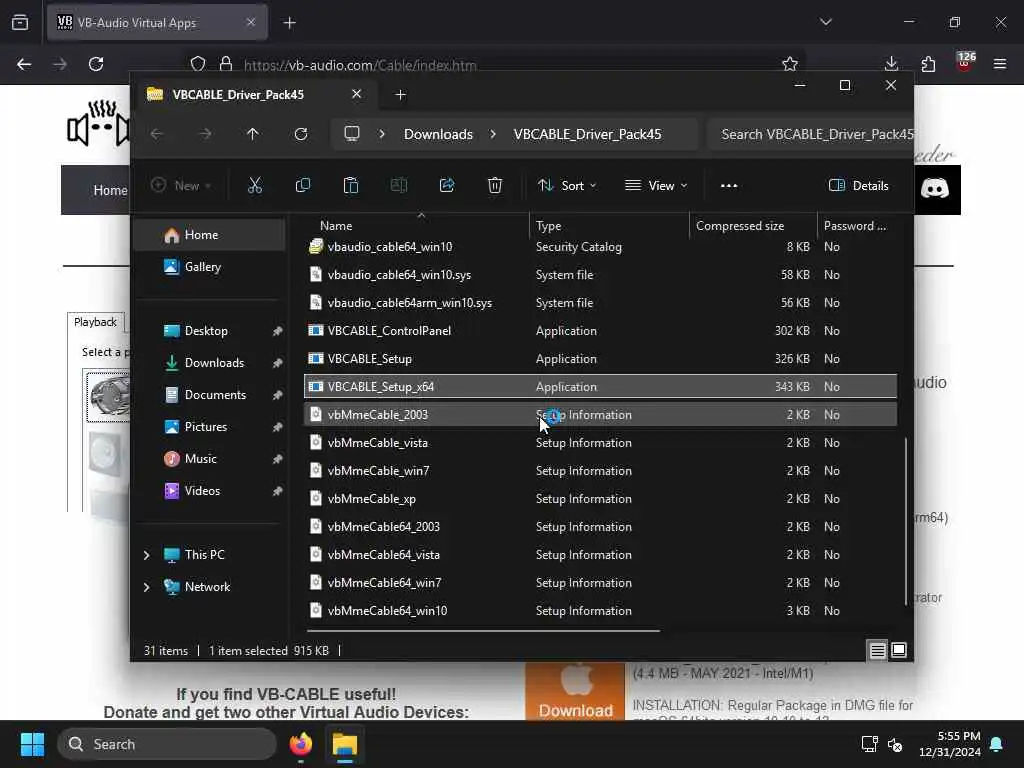Click the orange Download button for Mac
The width and height of the screenshot is (1024, 768).
click(575, 692)
